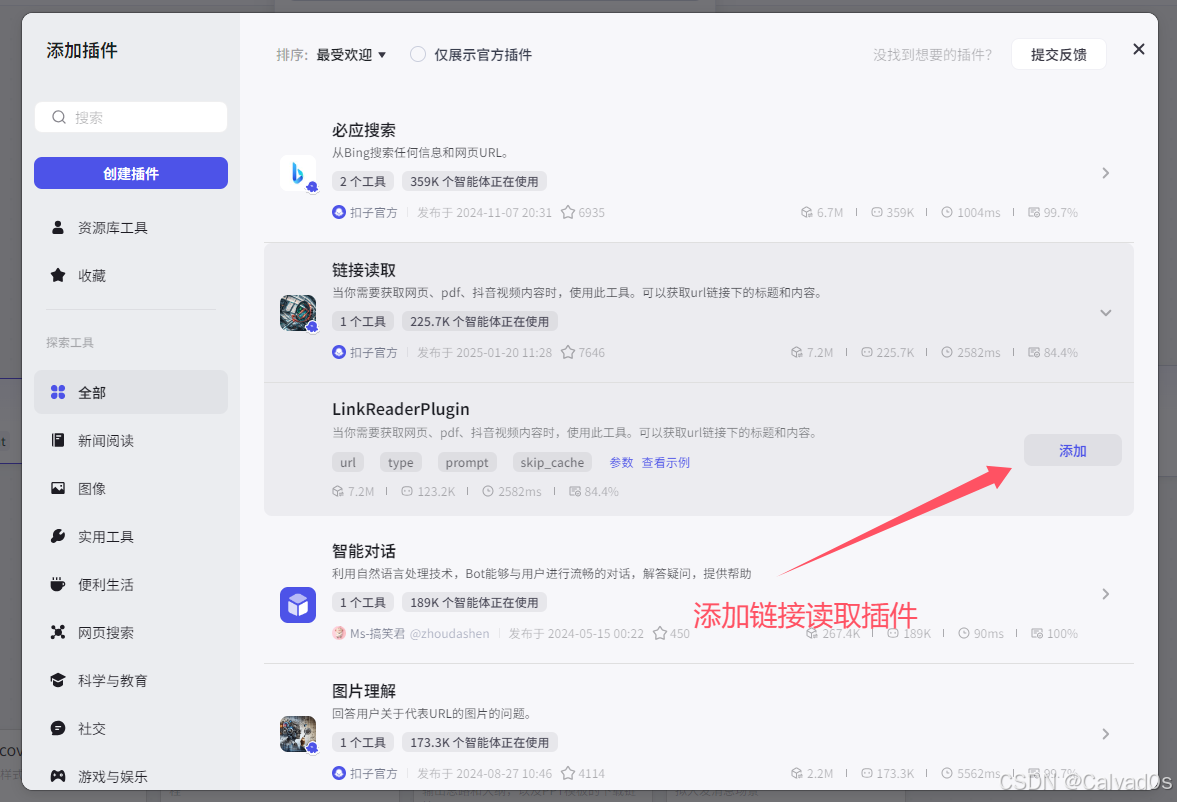Click the 新闻阅读 news icon
Image resolution: width=1177 pixels, height=802 pixels.
pyautogui.click(x=58, y=440)
